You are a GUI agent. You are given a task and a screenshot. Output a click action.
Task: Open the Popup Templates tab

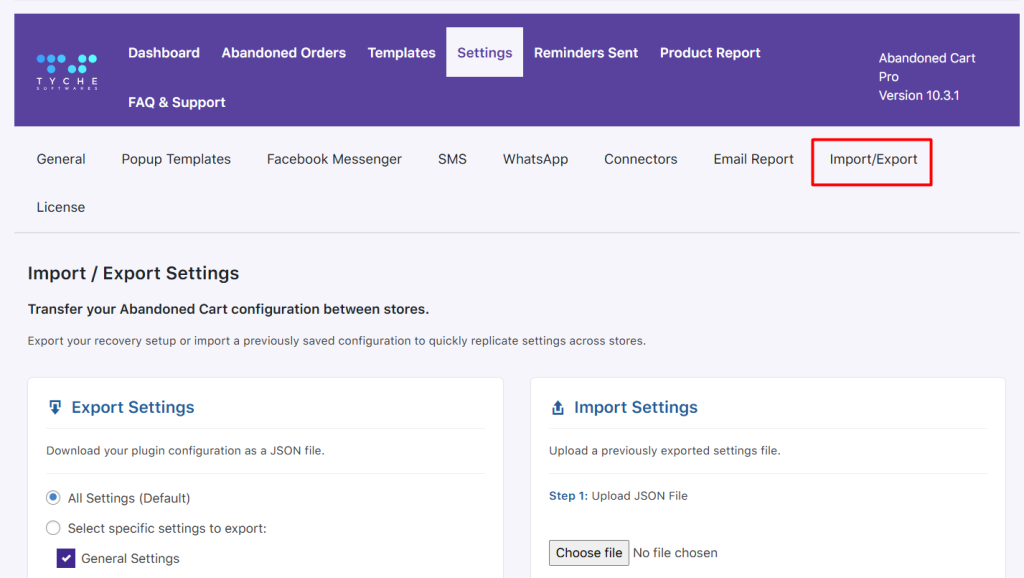176,159
